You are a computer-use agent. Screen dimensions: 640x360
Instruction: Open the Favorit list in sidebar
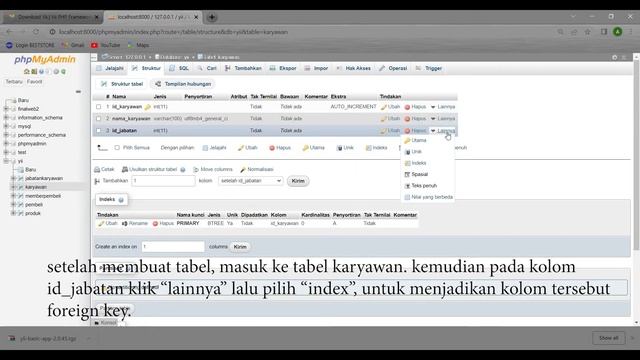point(35,82)
